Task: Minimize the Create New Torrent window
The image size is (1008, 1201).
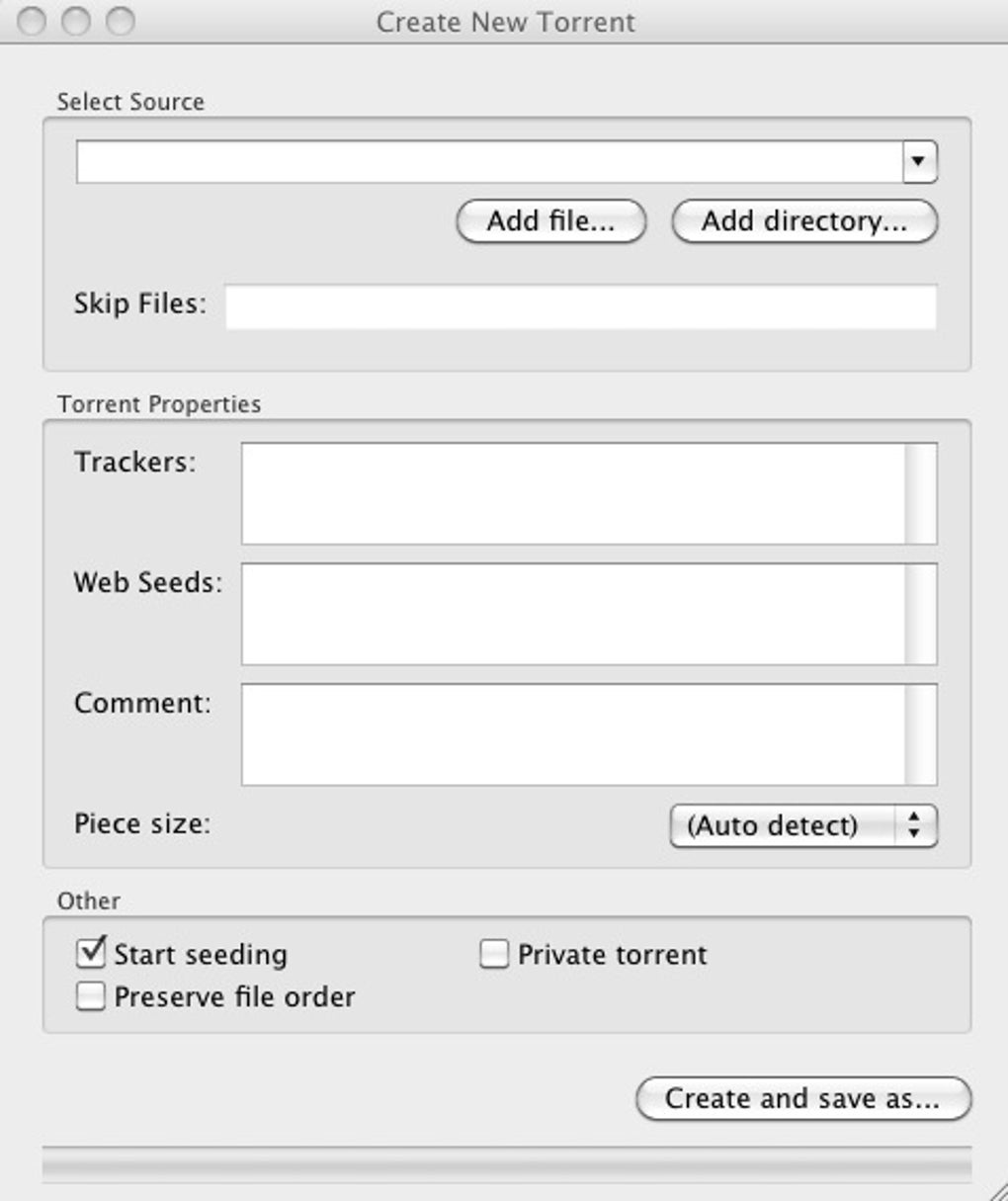Action: (x=76, y=21)
